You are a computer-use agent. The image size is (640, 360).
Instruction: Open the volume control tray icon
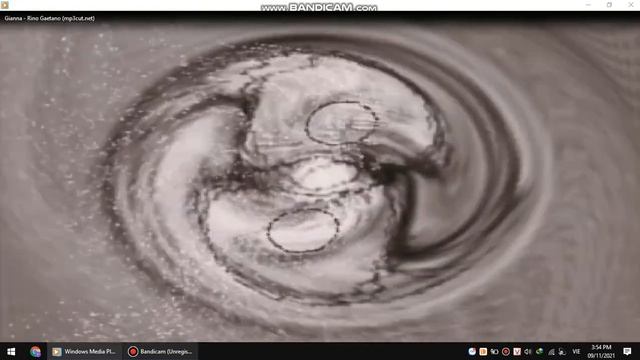tap(528, 351)
